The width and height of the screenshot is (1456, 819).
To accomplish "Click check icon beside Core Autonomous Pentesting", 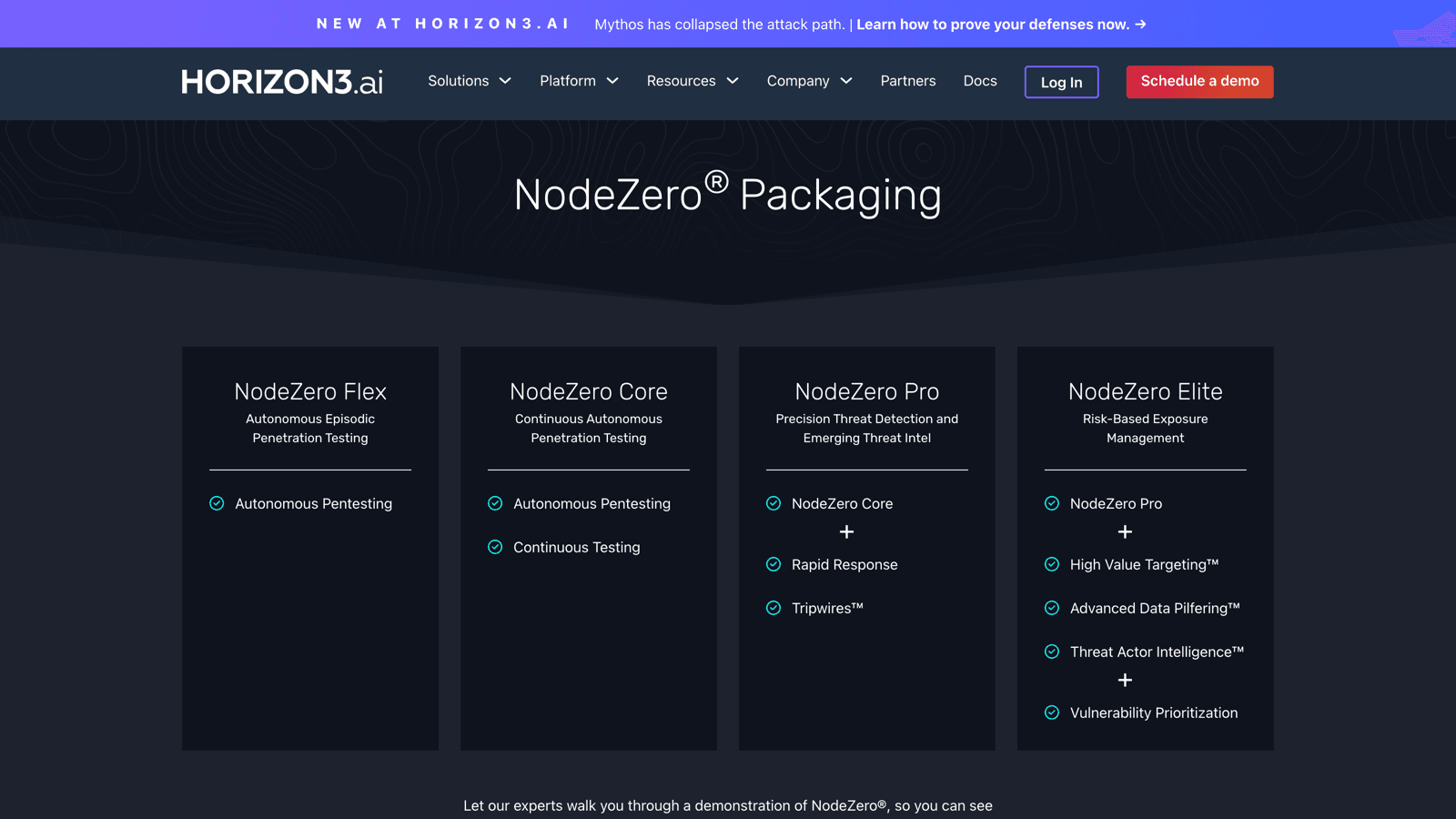I will pyautogui.click(x=495, y=503).
